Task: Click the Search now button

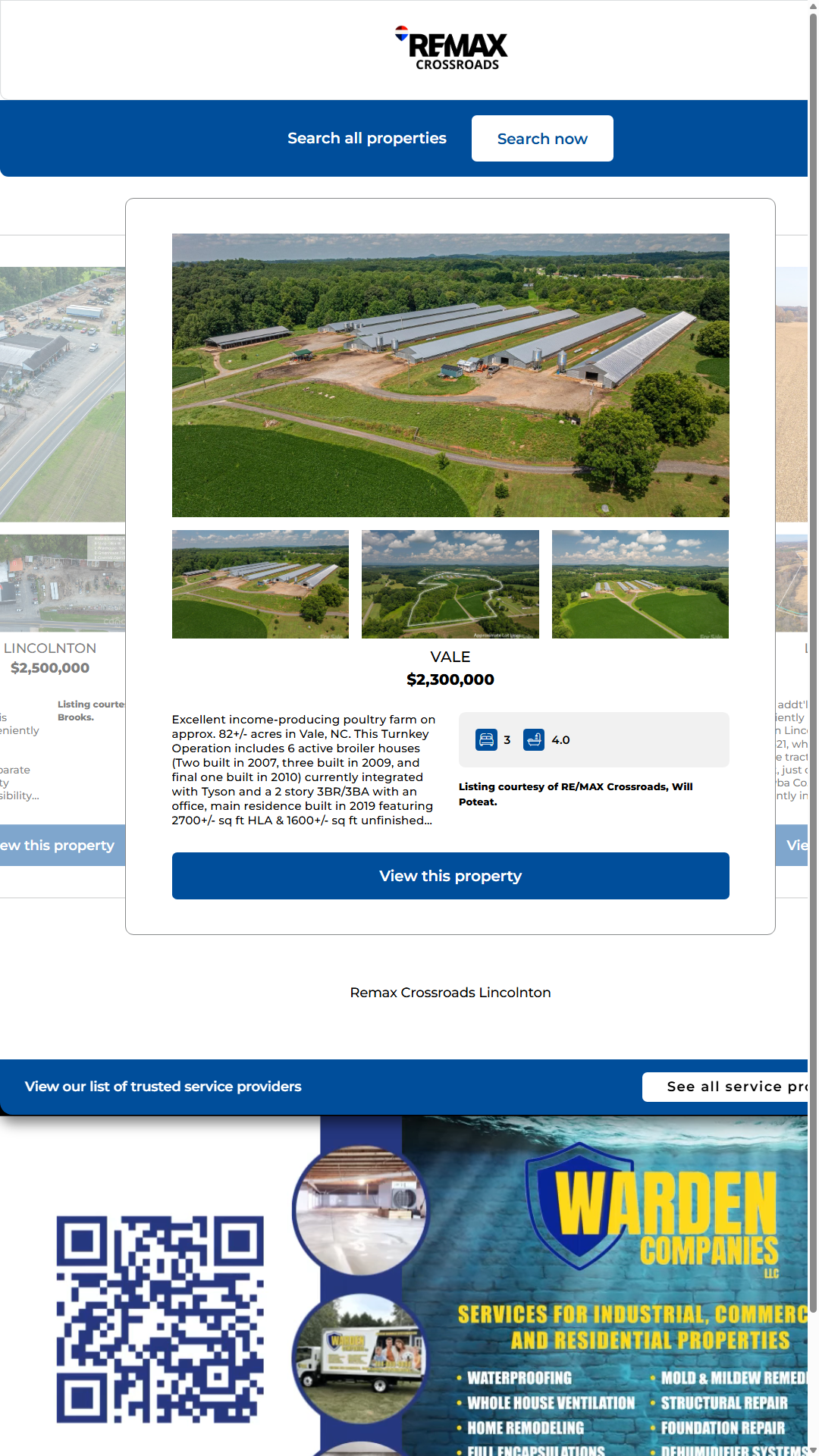Action: point(542,139)
